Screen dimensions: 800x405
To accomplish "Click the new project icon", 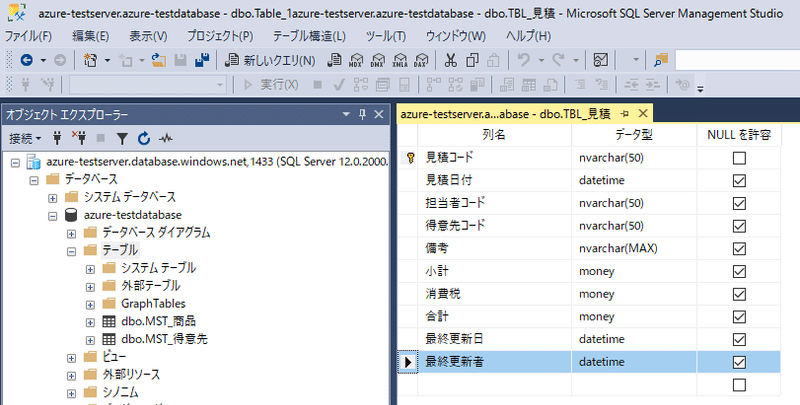I will pos(91,60).
